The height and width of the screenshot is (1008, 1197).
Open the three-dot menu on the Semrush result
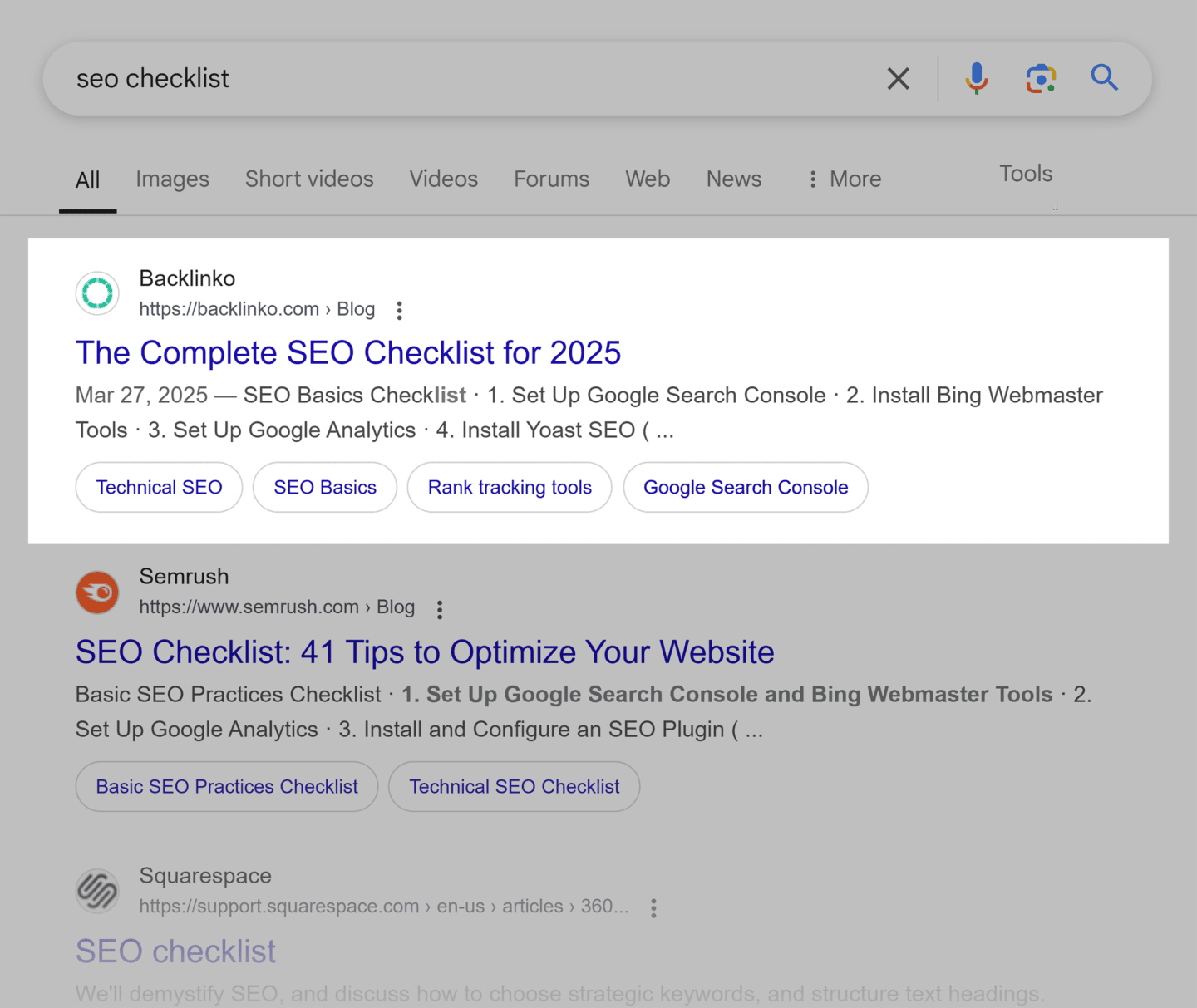click(439, 609)
